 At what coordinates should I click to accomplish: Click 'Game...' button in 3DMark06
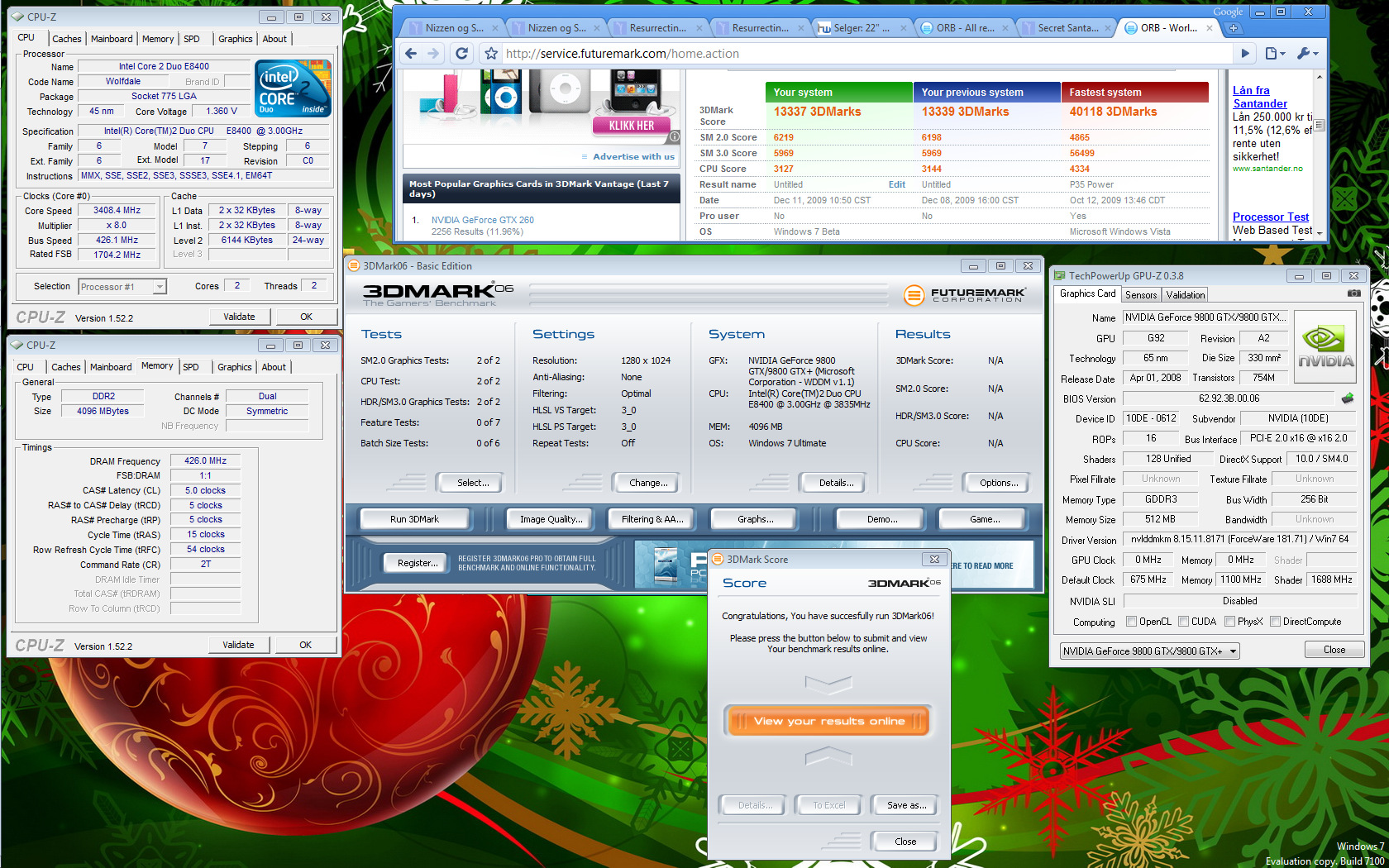[x=984, y=519]
